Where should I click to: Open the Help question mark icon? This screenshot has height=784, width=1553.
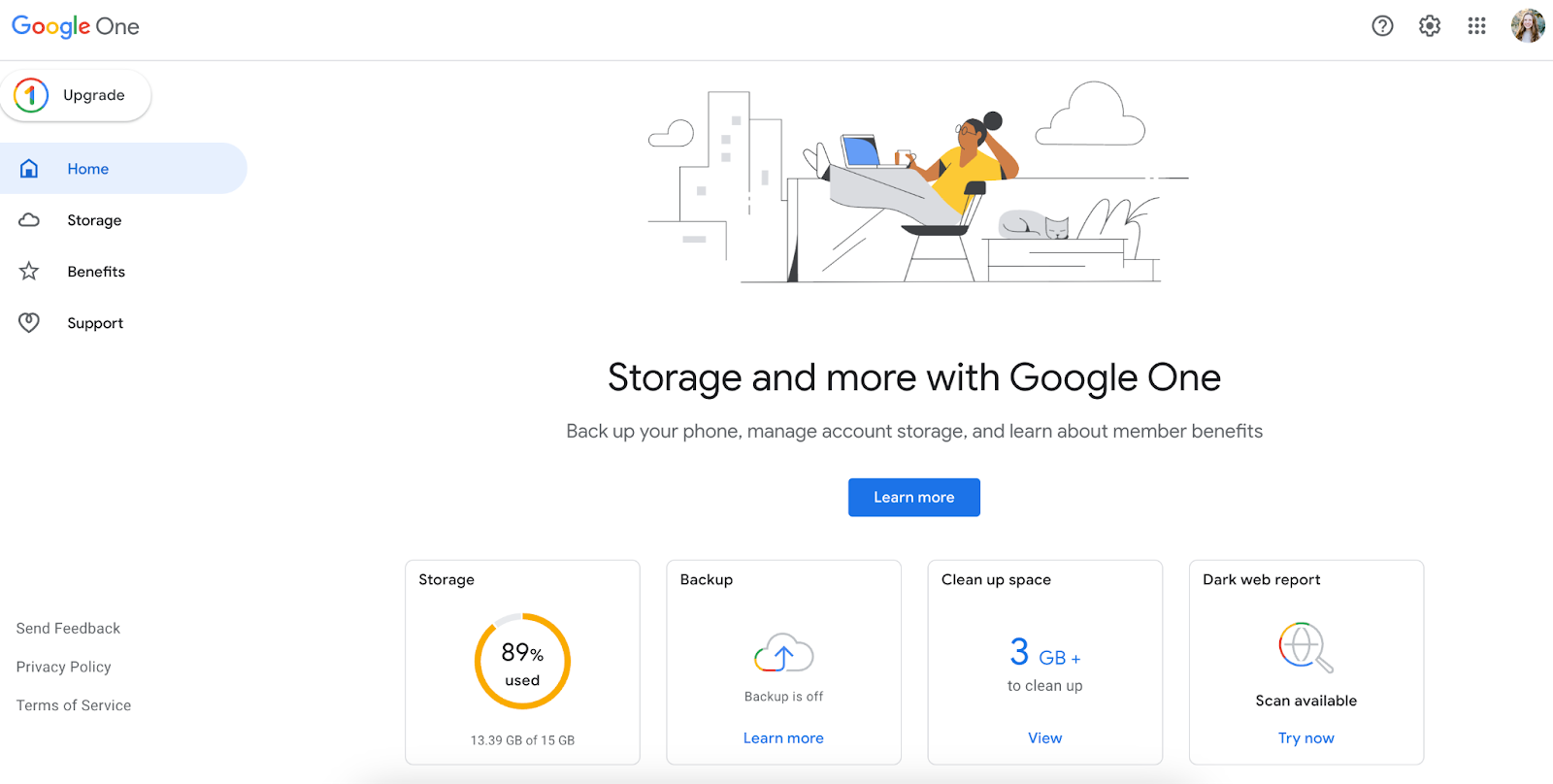1382,26
